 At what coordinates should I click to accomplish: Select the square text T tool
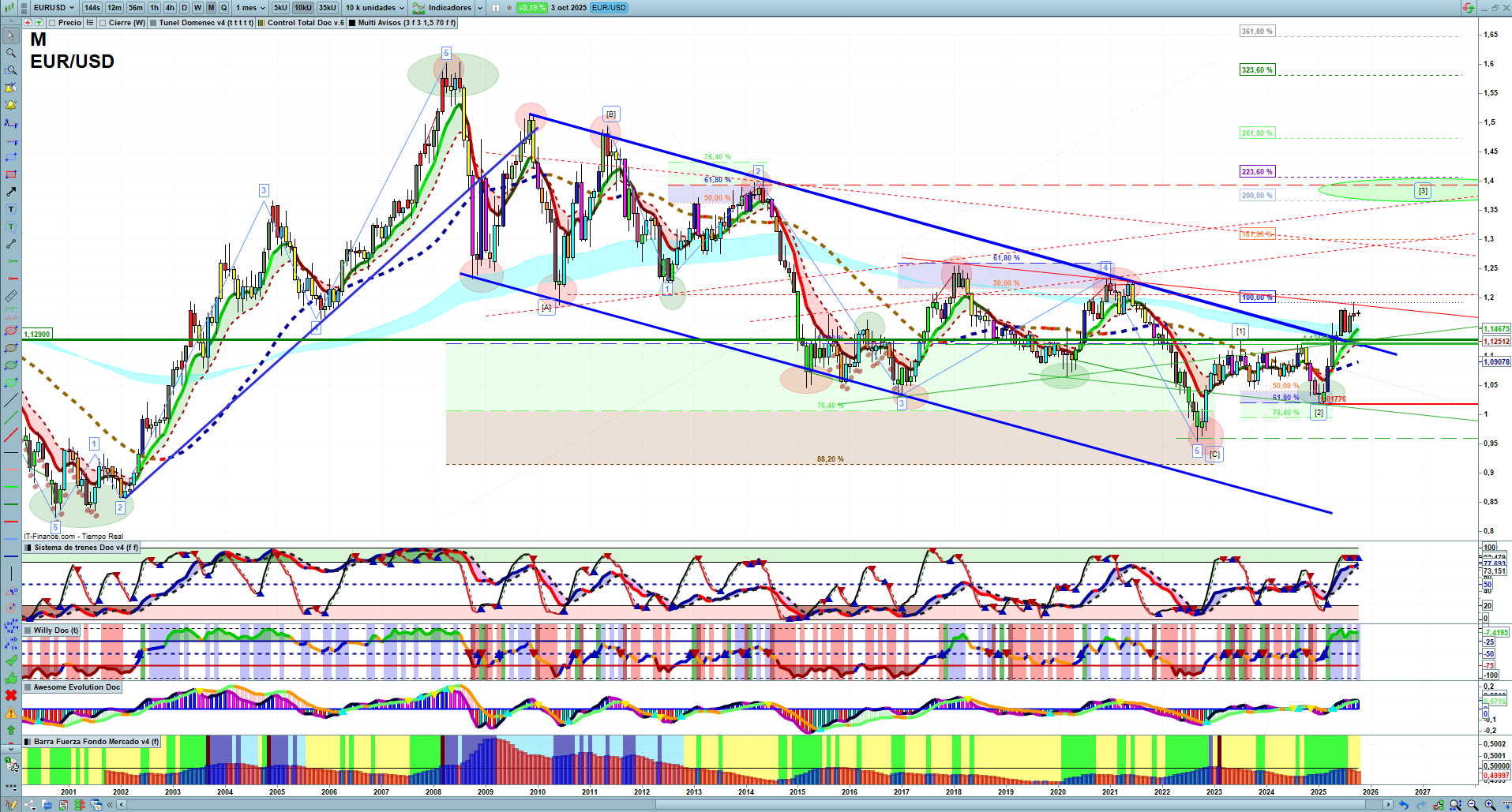[11, 209]
